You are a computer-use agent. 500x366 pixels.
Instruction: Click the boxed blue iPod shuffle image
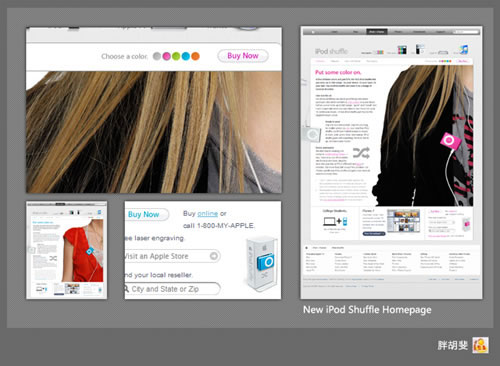tap(262, 264)
